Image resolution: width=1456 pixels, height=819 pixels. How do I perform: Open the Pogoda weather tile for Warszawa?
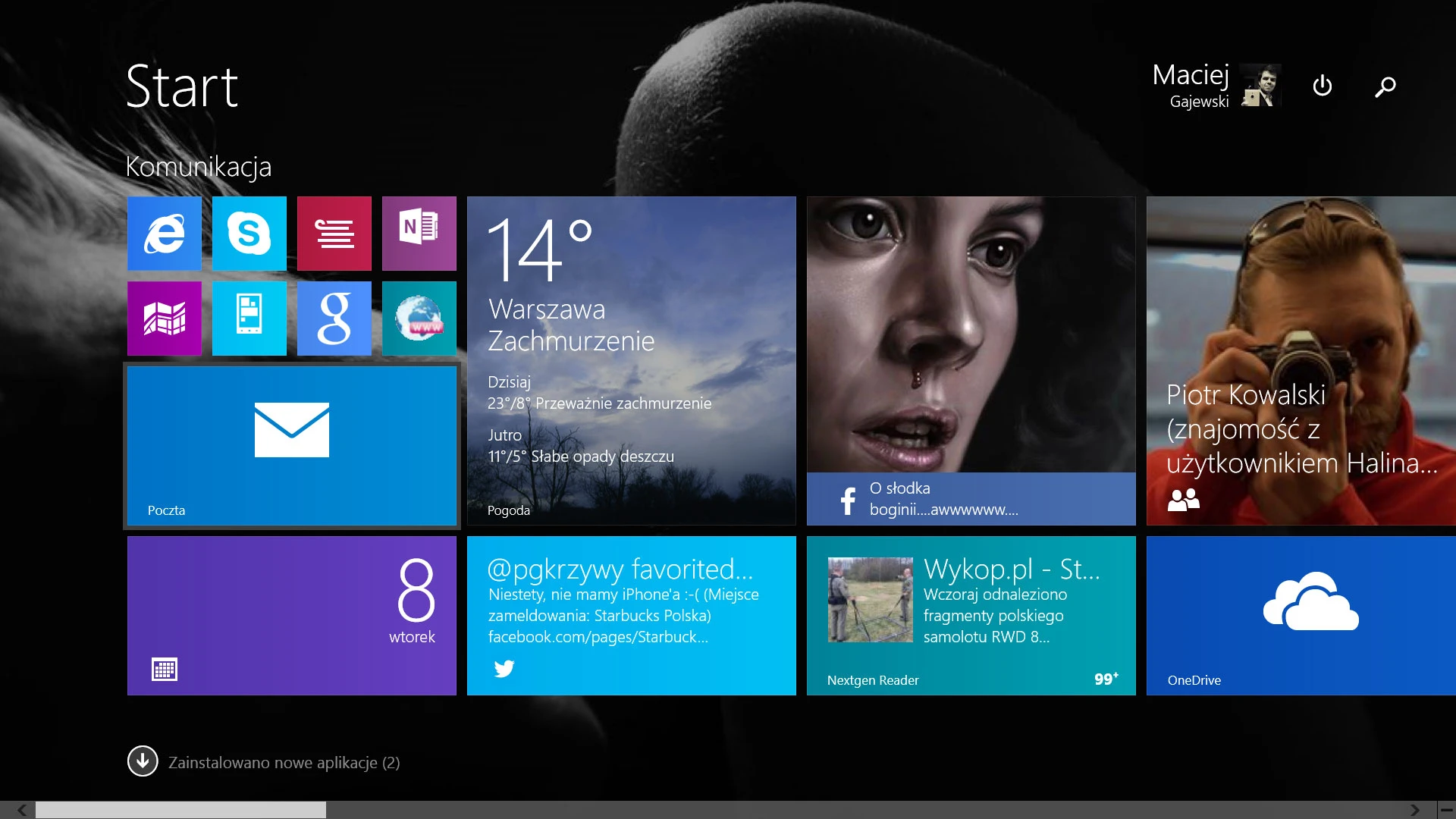[x=632, y=361]
